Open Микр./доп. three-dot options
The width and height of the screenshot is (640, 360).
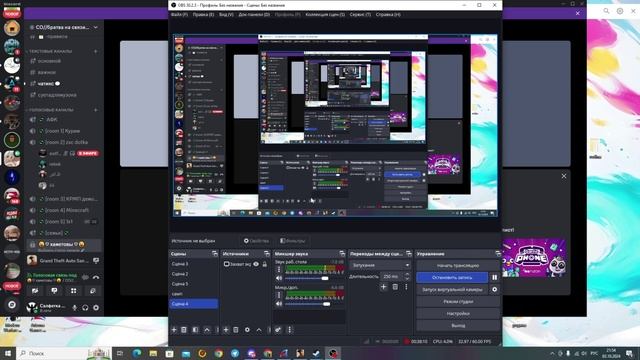[x=279, y=295]
